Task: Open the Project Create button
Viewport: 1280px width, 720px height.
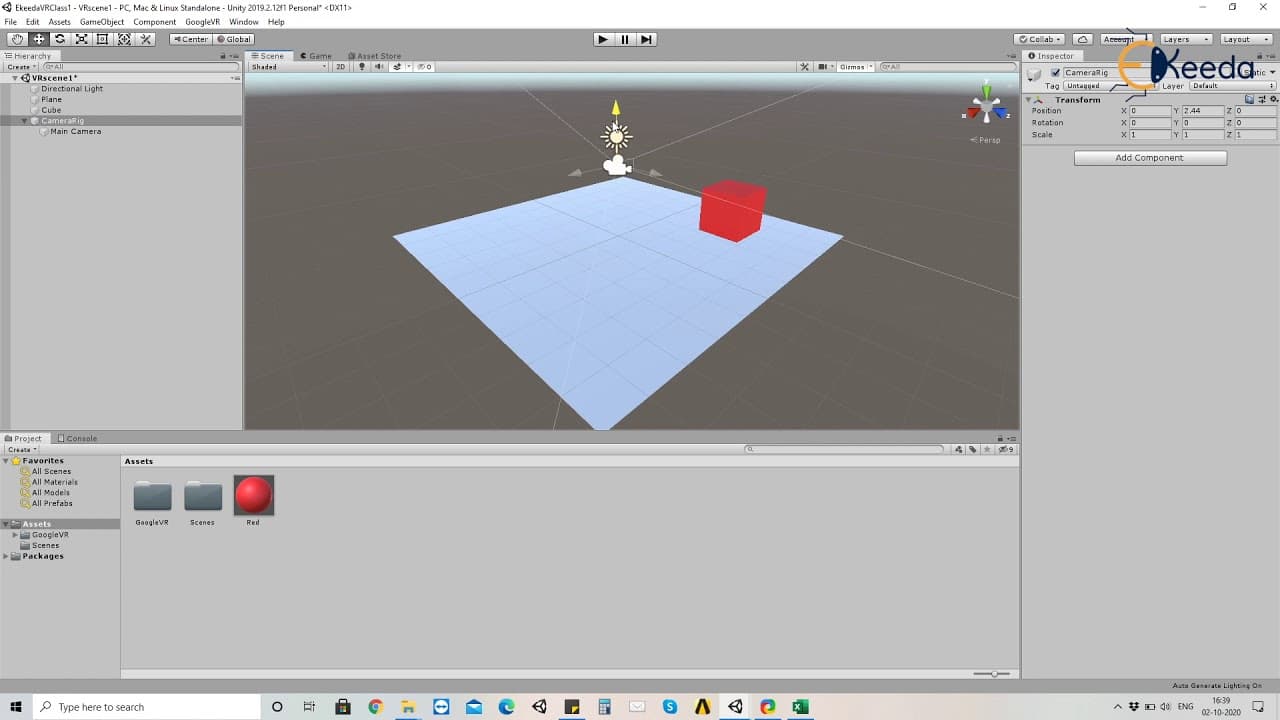Action: click(20, 450)
